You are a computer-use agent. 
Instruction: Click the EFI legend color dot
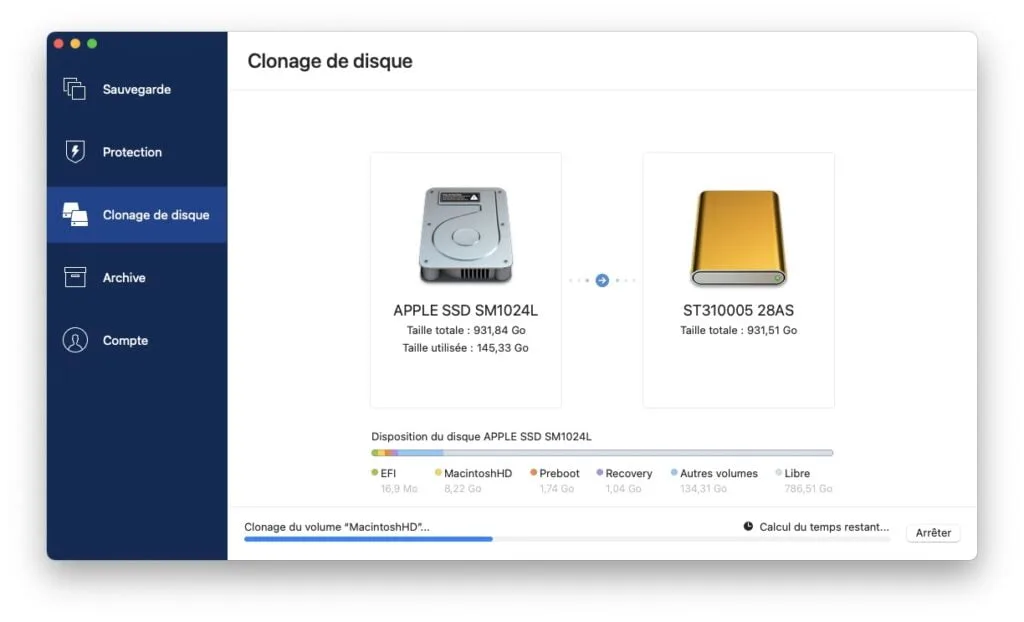pos(373,473)
